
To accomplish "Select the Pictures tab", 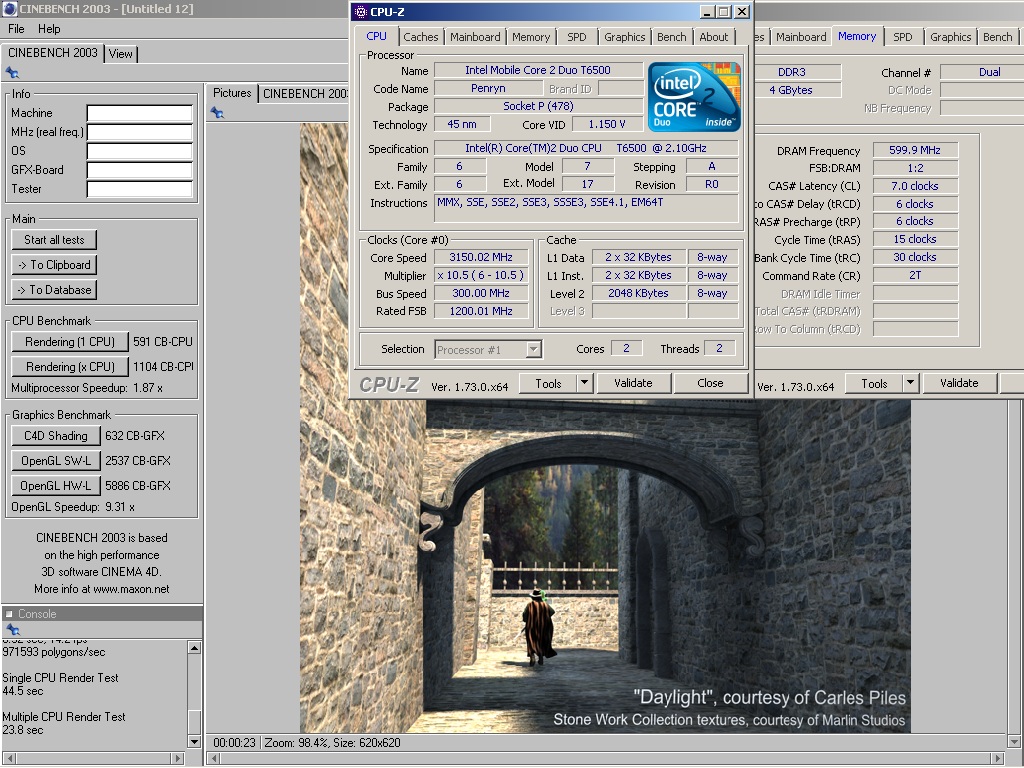I will pos(232,93).
